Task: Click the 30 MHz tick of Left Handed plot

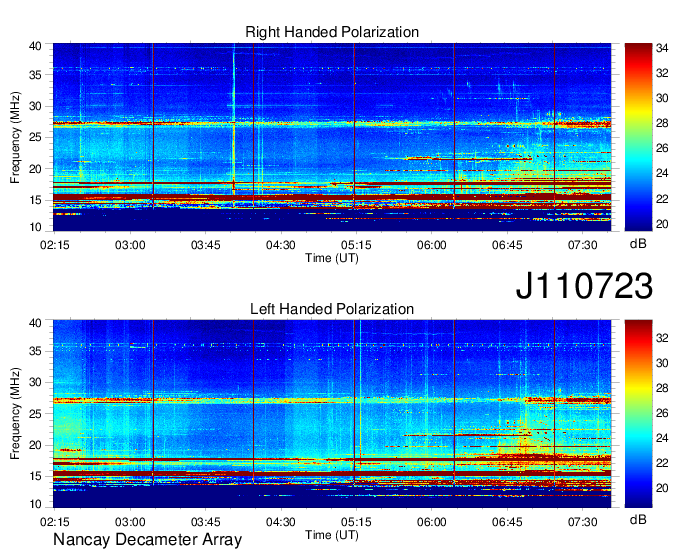Action: [x=35, y=382]
